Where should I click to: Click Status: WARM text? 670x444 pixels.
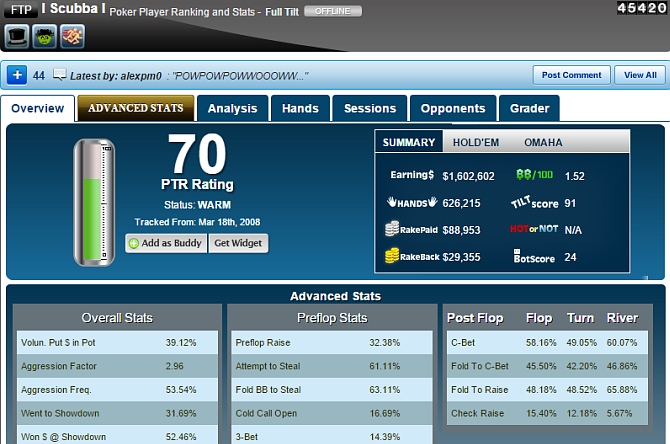coord(197,205)
